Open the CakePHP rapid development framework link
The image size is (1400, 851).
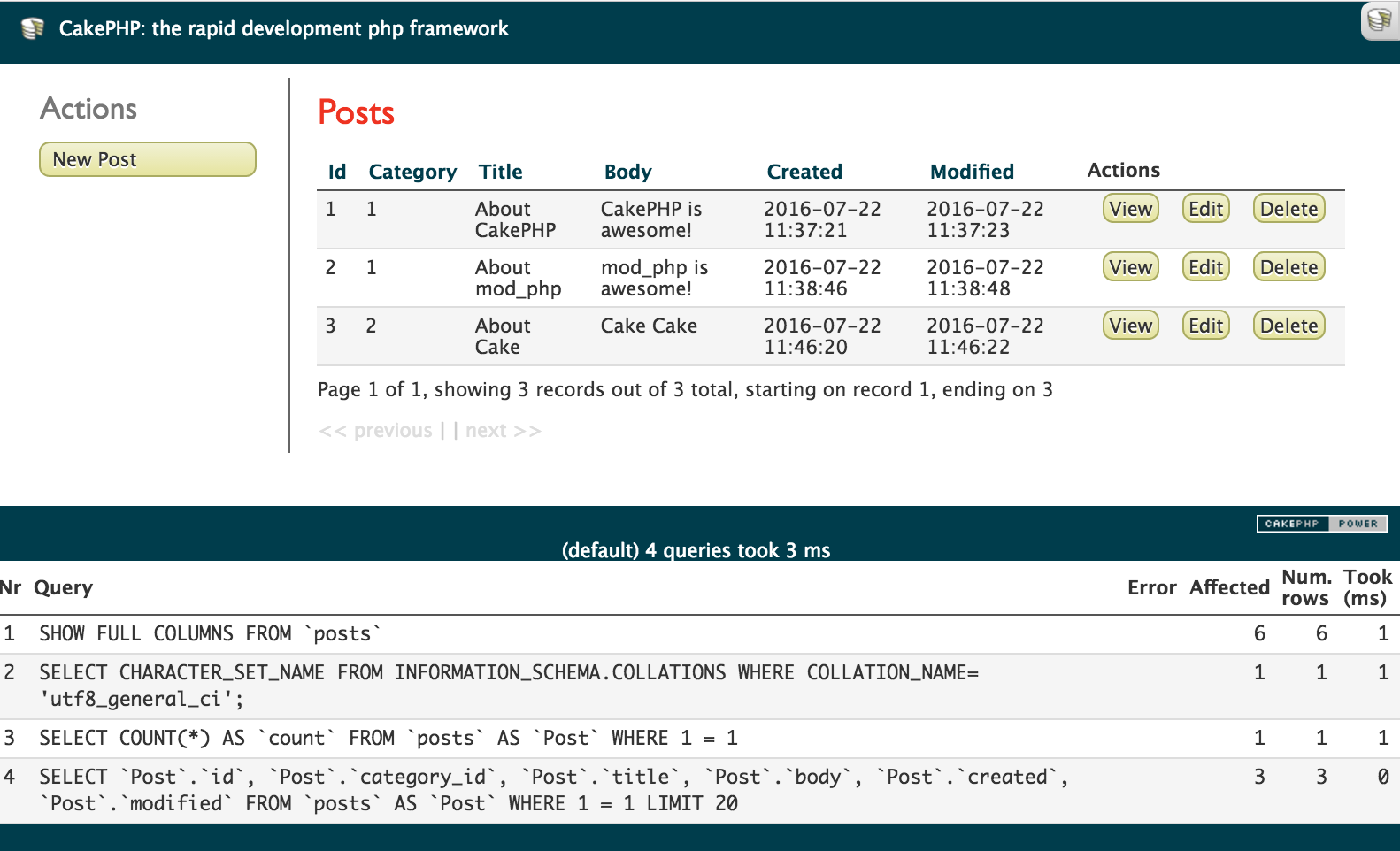[284, 28]
